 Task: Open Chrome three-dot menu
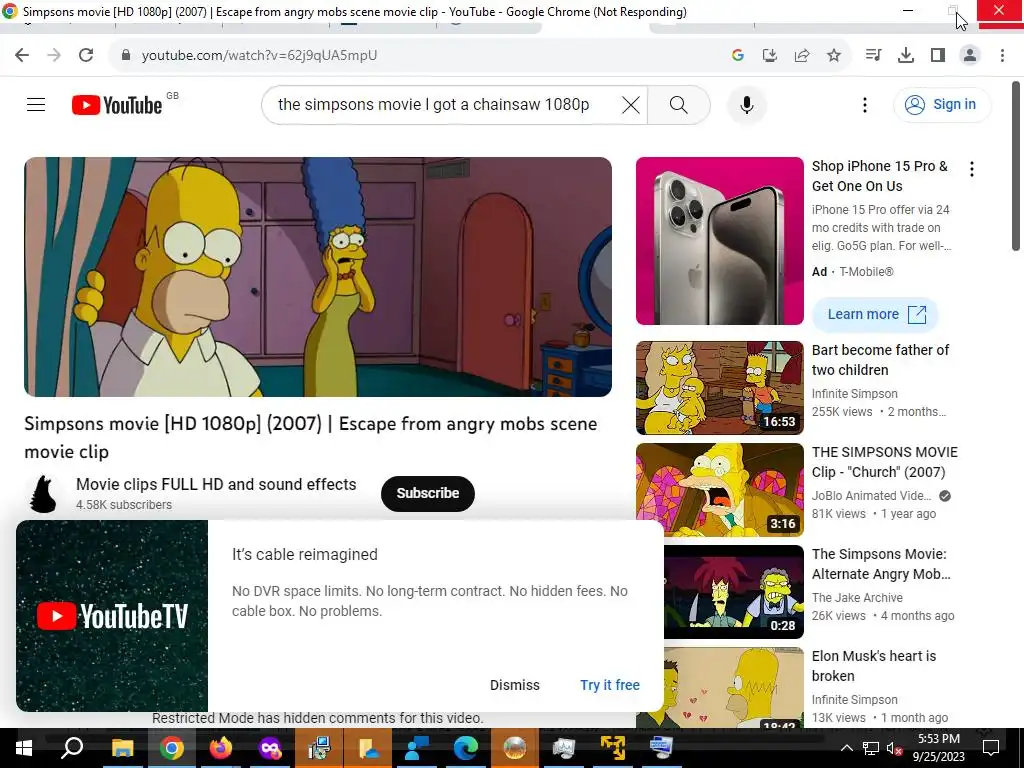(x=1002, y=56)
